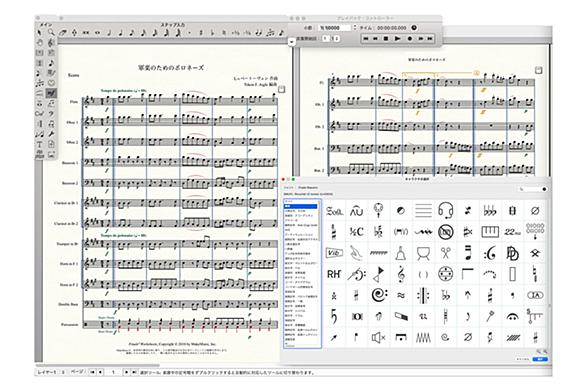Select the highlighted category in symbol list
Image resolution: width=586 pixels, height=389 pixels.
pyautogui.click(x=301, y=206)
